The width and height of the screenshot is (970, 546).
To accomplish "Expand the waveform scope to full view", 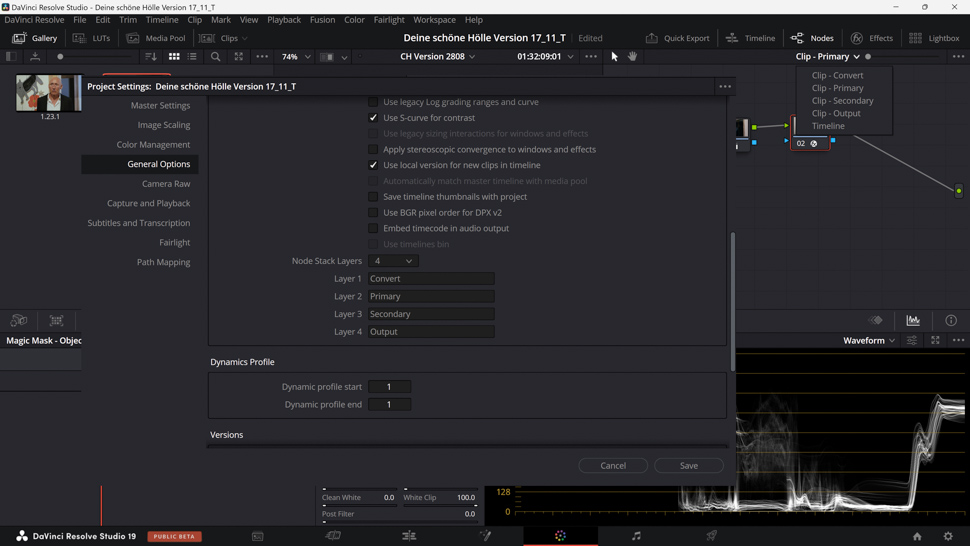I will click(935, 341).
